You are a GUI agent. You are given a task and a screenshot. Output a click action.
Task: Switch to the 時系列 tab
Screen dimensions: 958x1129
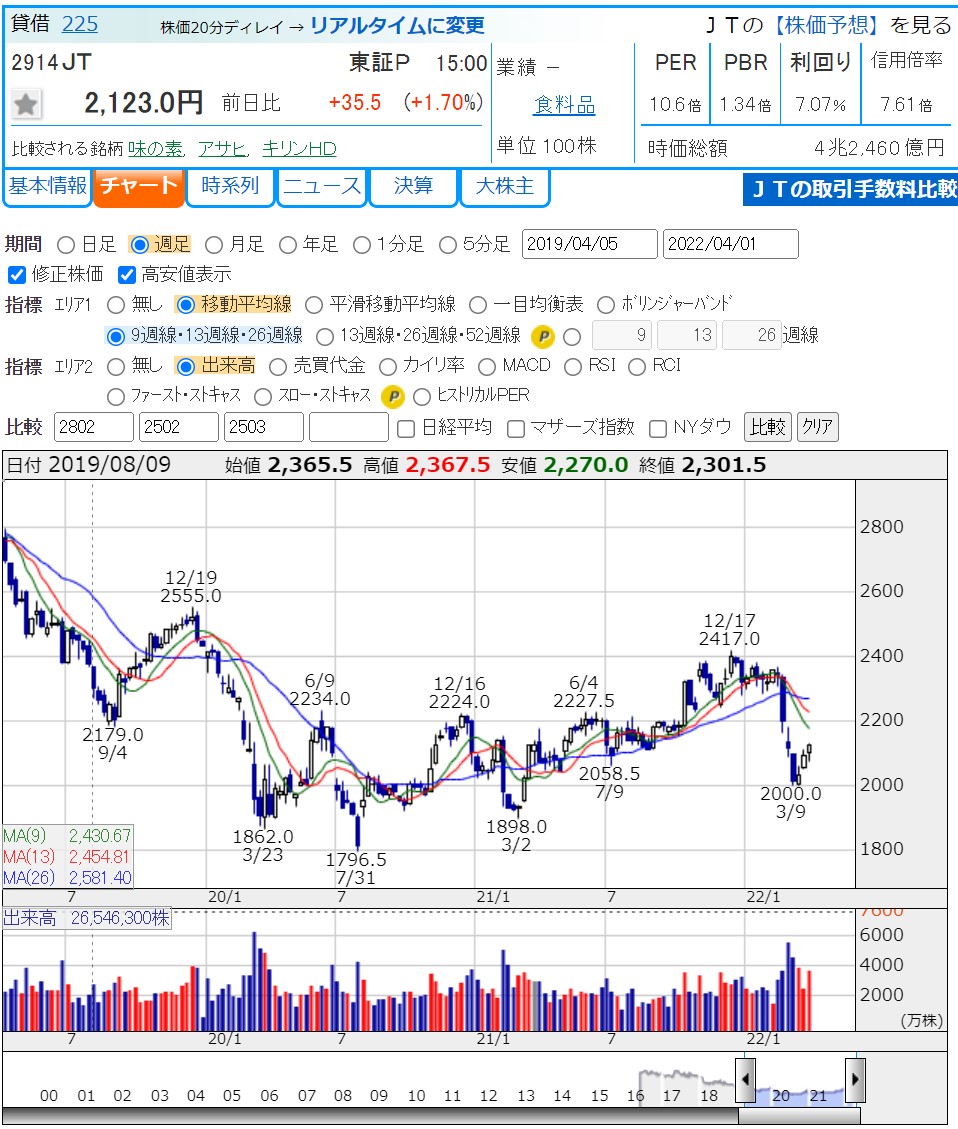click(x=229, y=187)
